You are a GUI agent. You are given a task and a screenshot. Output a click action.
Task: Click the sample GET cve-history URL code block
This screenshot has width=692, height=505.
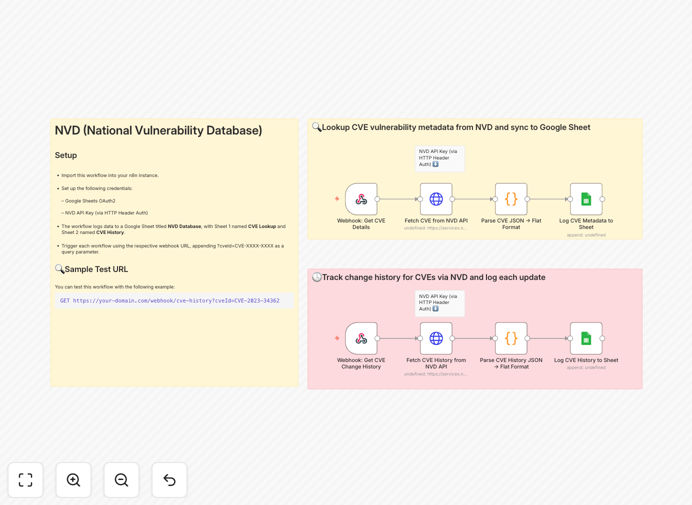tap(174, 301)
